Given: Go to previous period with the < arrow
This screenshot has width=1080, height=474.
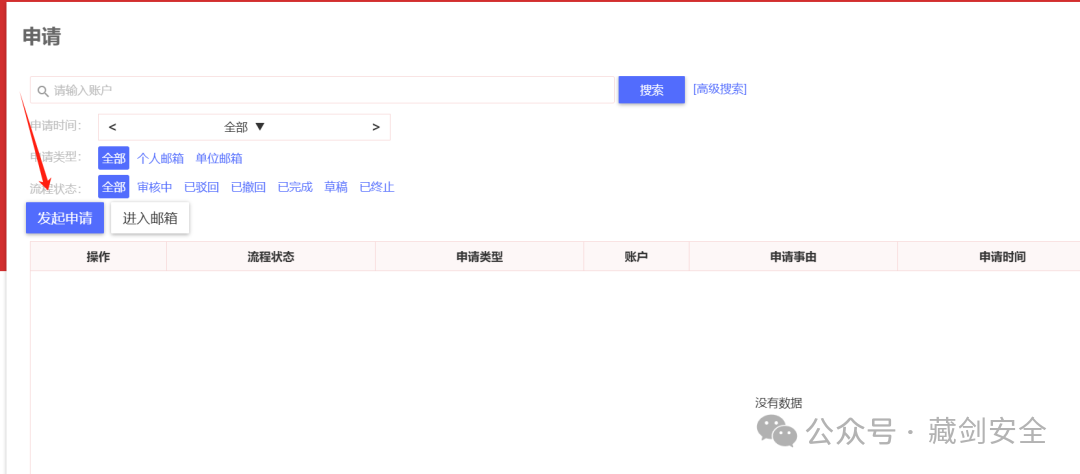Looking at the screenshot, I should pos(112,127).
